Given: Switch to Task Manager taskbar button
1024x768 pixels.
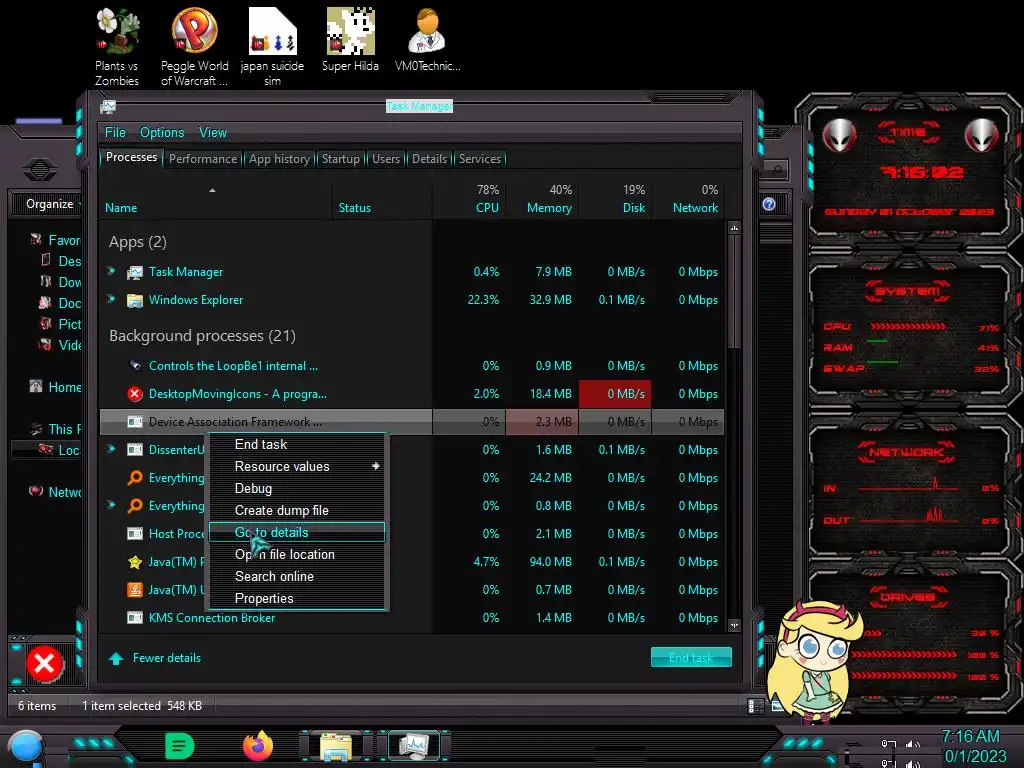Looking at the screenshot, I should pyautogui.click(x=413, y=746).
